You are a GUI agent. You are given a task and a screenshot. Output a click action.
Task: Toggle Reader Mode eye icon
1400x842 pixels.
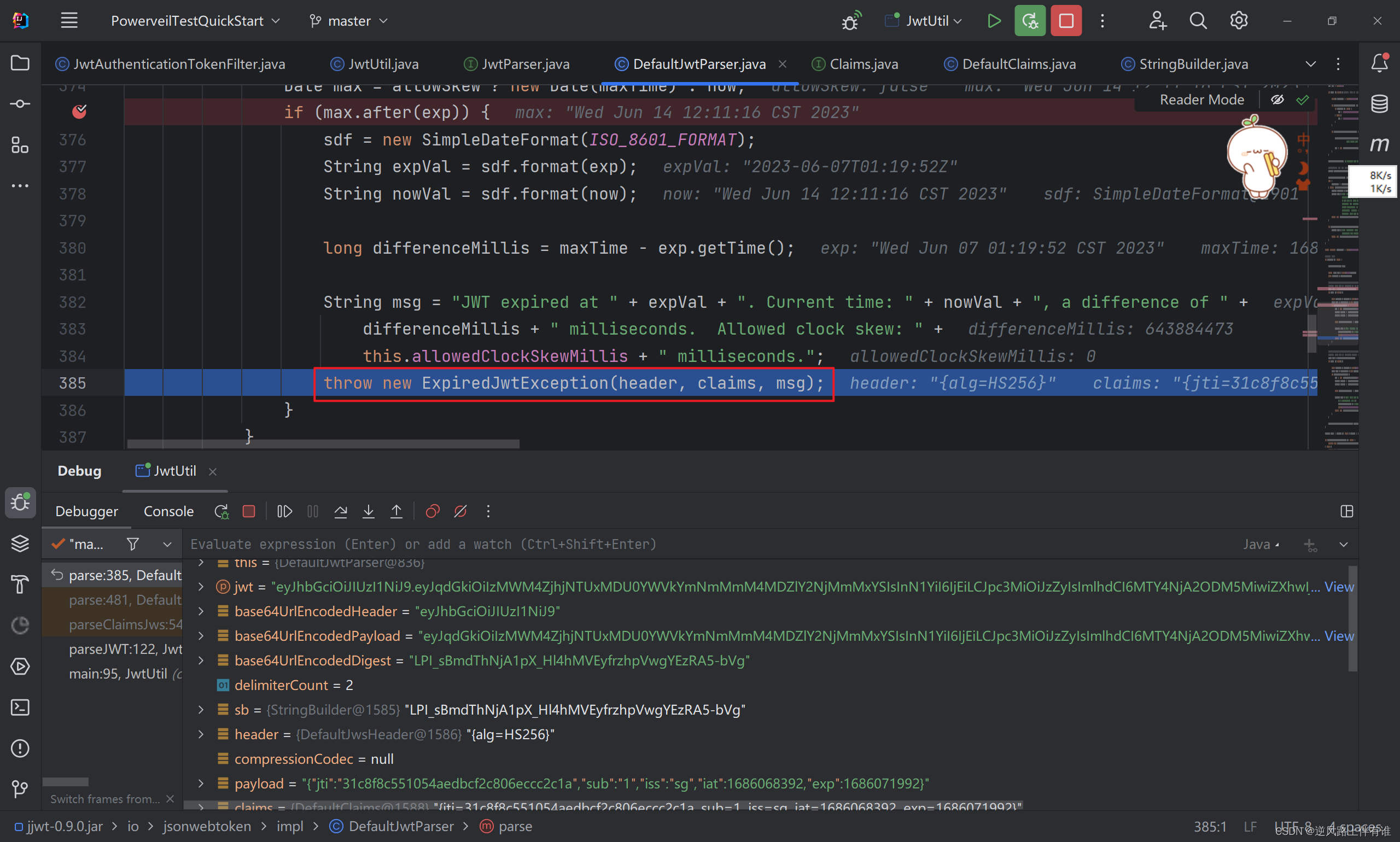tap(1277, 100)
